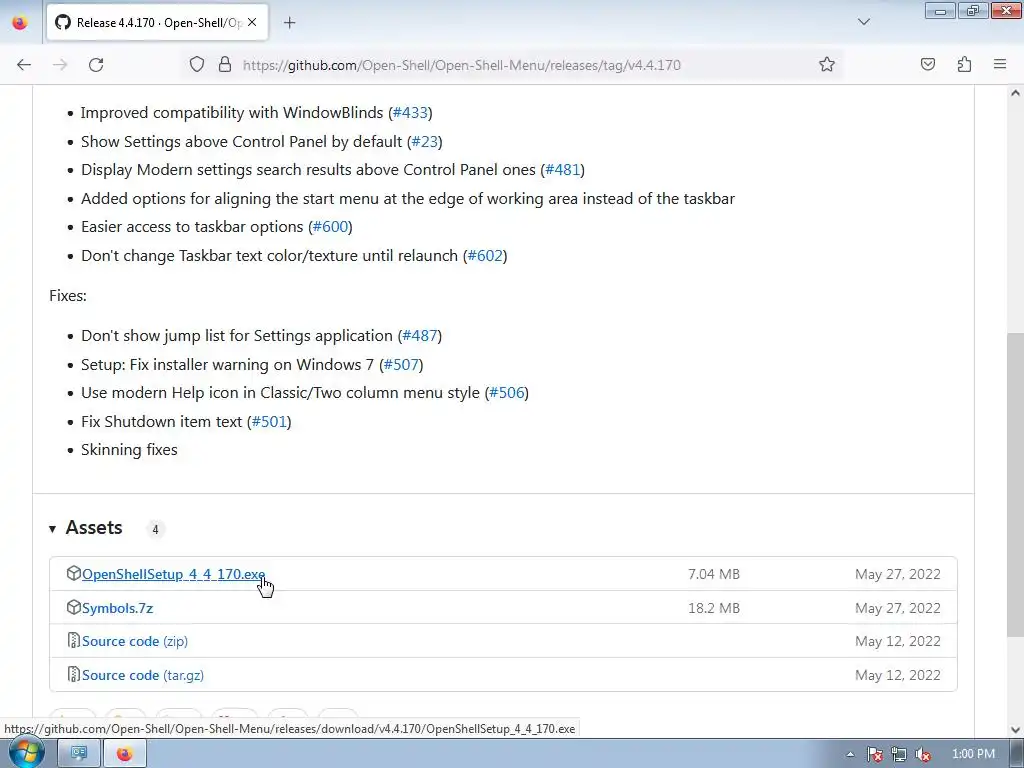The image size is (1024, 768).
Task: Open the Firefox hamburger application menu
Action: click(x=1000, y=64)
